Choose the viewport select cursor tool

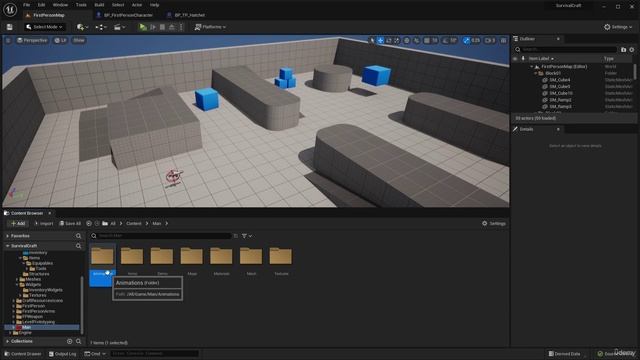coord(372,40)
